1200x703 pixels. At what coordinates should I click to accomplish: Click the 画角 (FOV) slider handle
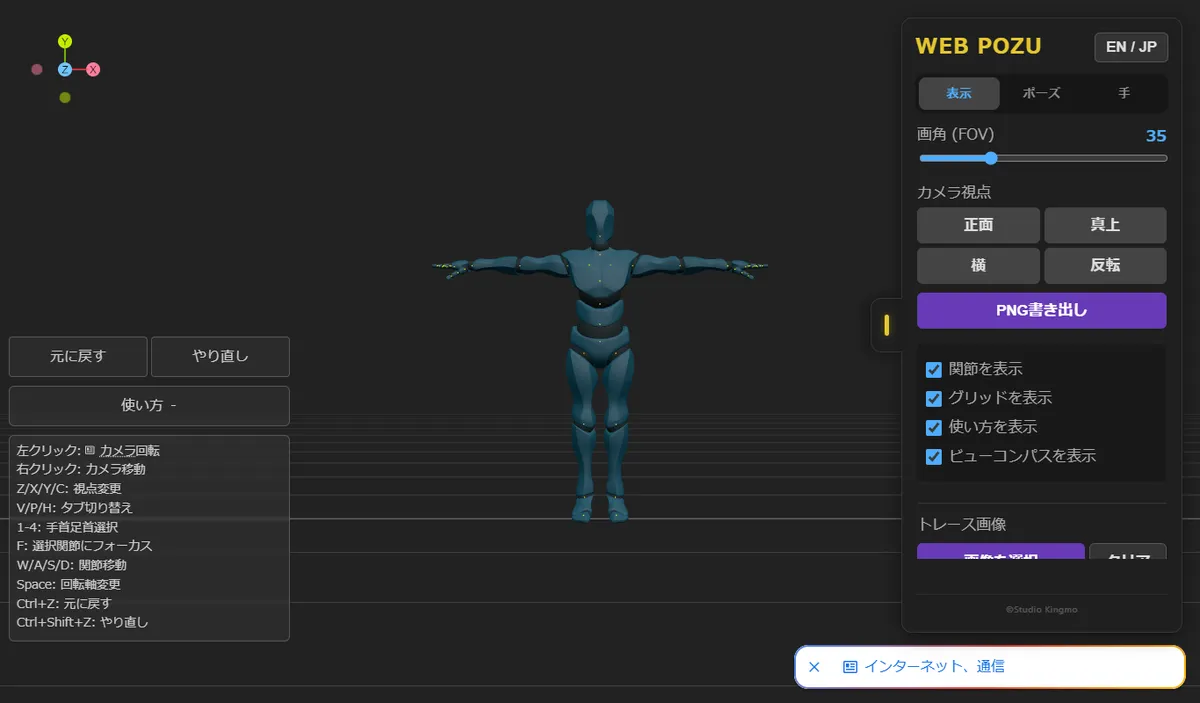(x=991, y=158)
